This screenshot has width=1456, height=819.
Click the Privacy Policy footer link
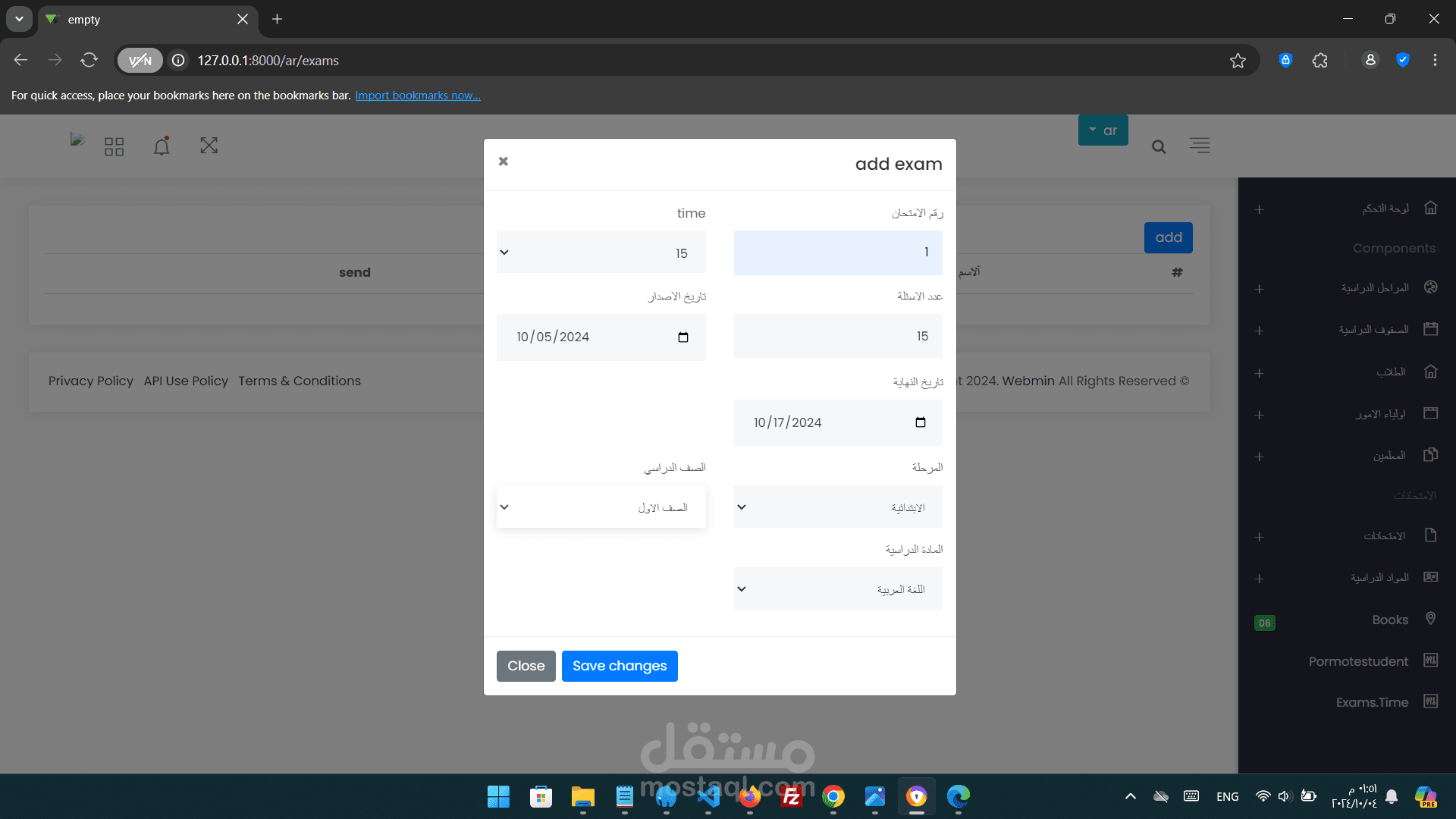(x=91, y=381)
